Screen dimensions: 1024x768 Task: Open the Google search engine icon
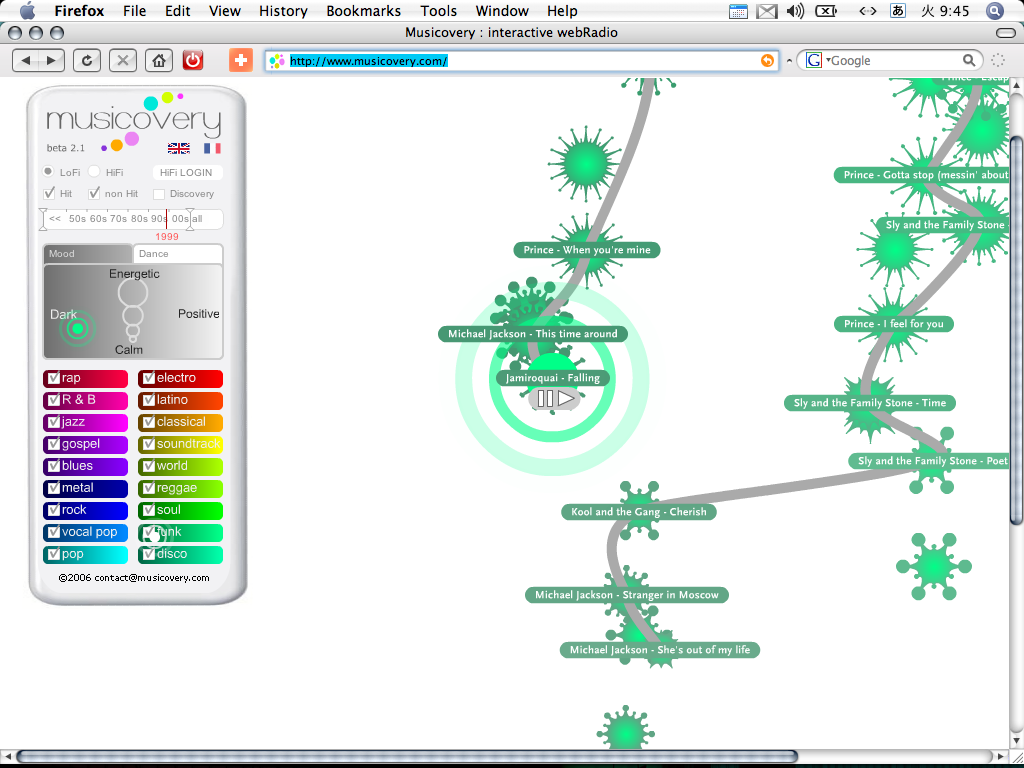point(814,61)
